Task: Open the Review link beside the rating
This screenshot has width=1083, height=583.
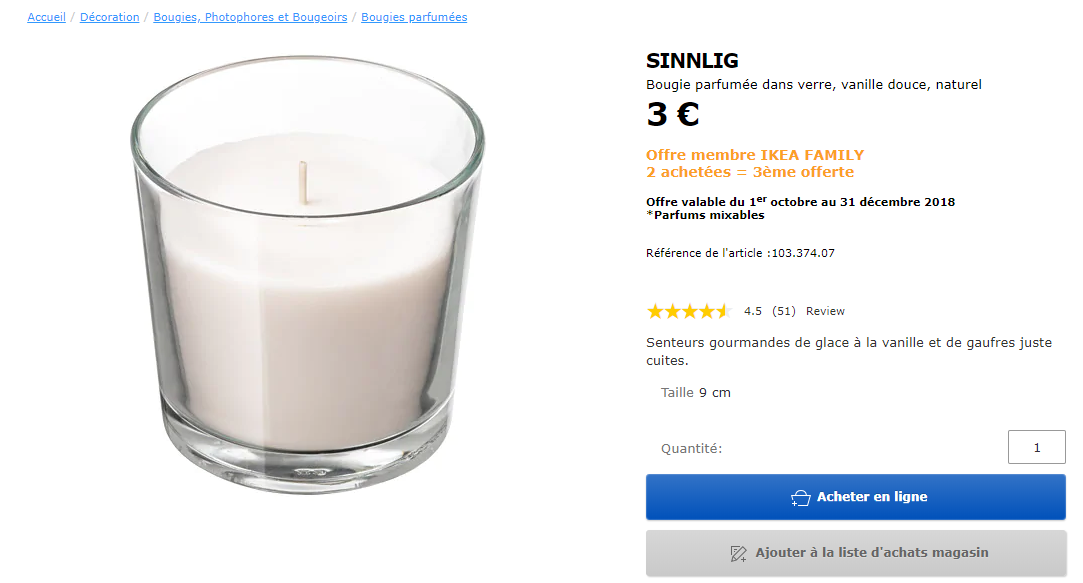Action: pyautogui.click(x=825, y=311)
